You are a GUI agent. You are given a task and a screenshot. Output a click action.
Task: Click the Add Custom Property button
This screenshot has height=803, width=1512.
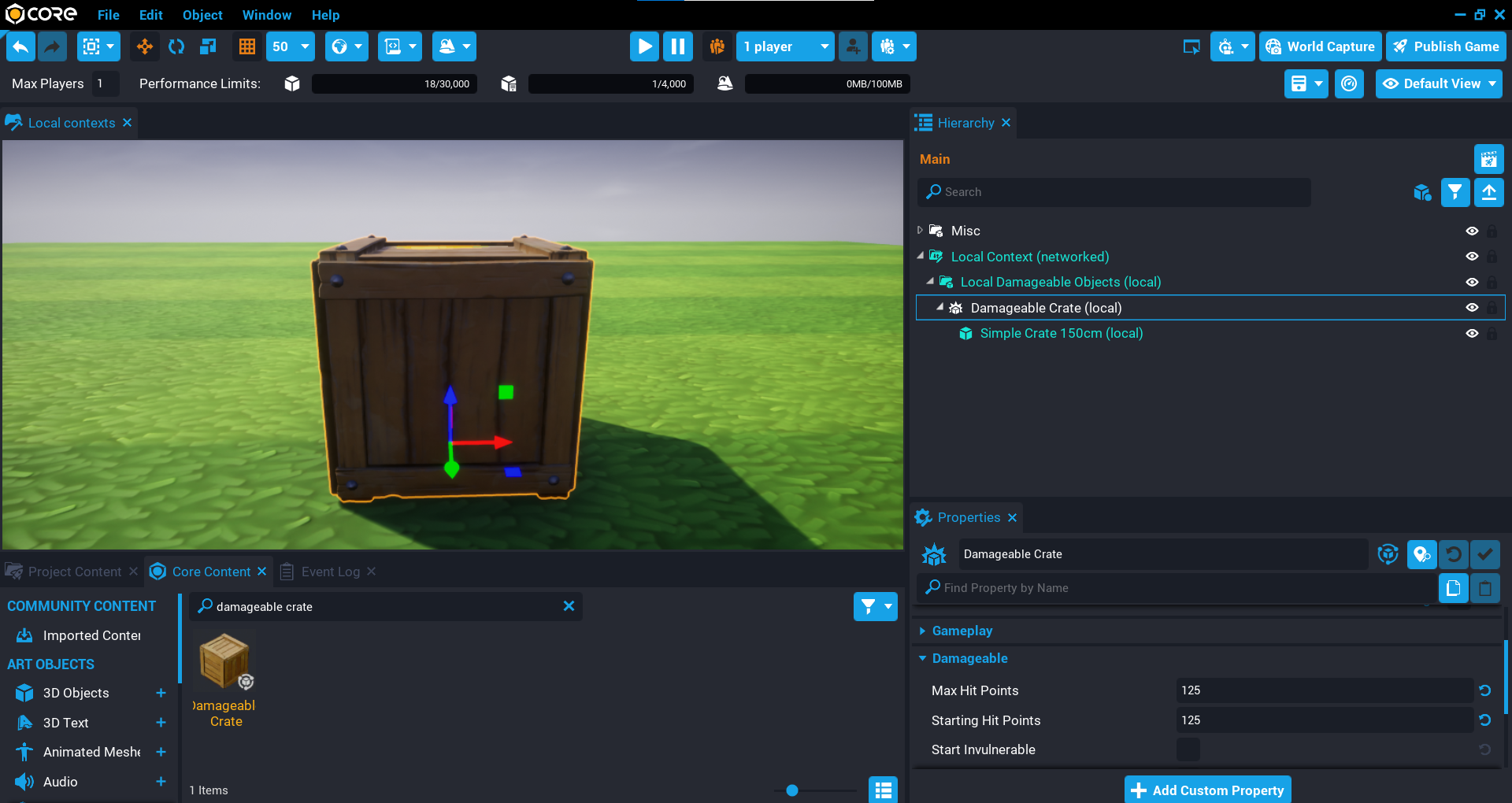coord(1207,790)
